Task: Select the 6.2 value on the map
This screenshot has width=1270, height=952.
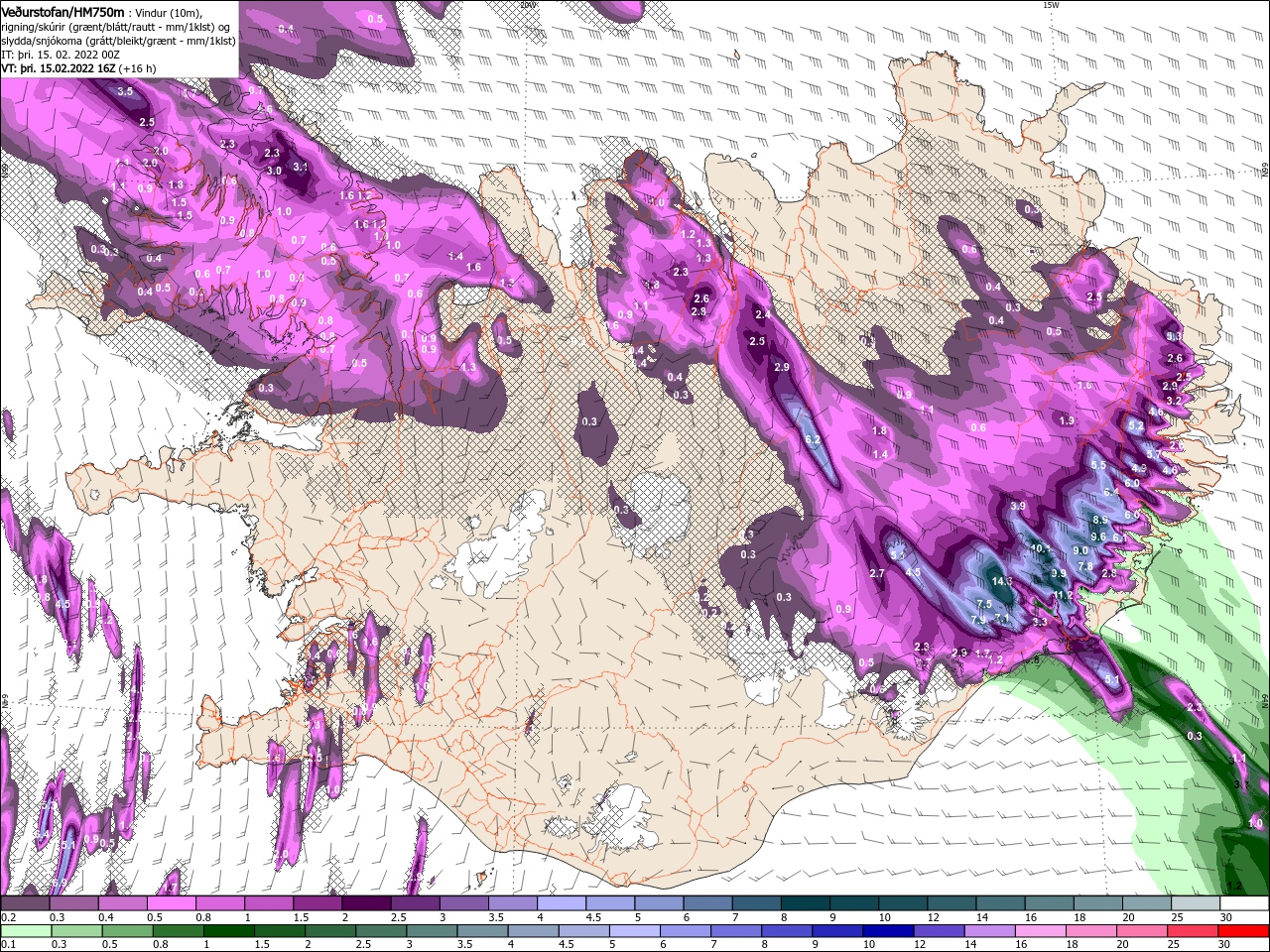Action: [813, 439]
